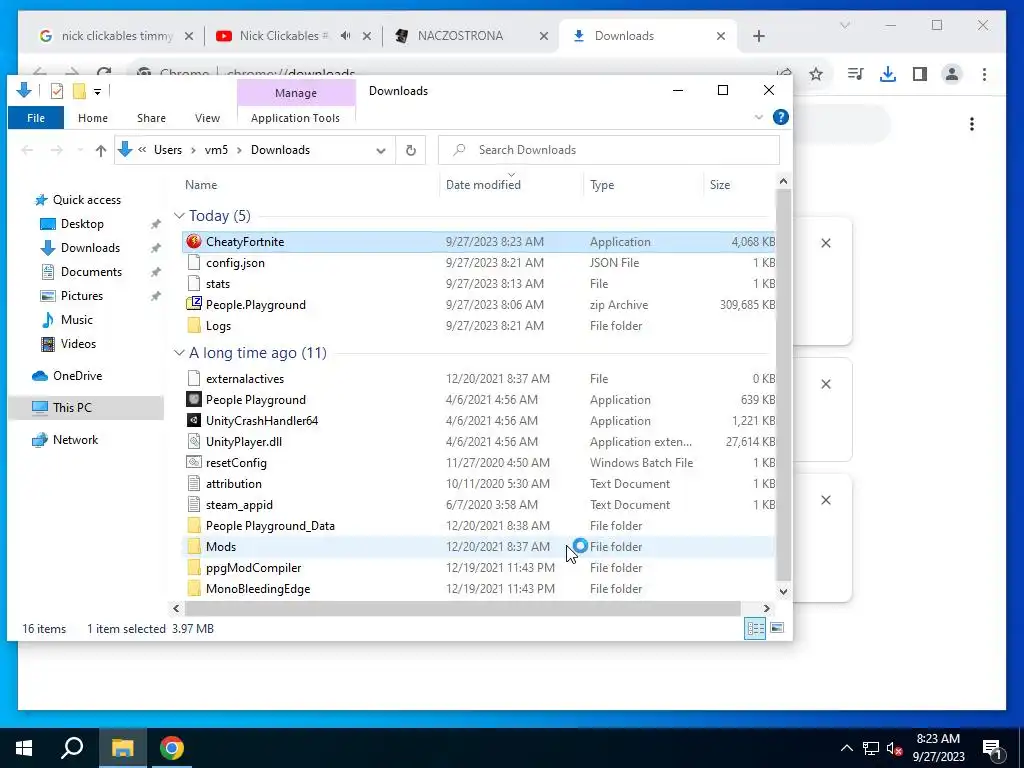The image size is (1024, 768).
Task: Open Chrome media controls icon
Action: (x=856, y=74)
